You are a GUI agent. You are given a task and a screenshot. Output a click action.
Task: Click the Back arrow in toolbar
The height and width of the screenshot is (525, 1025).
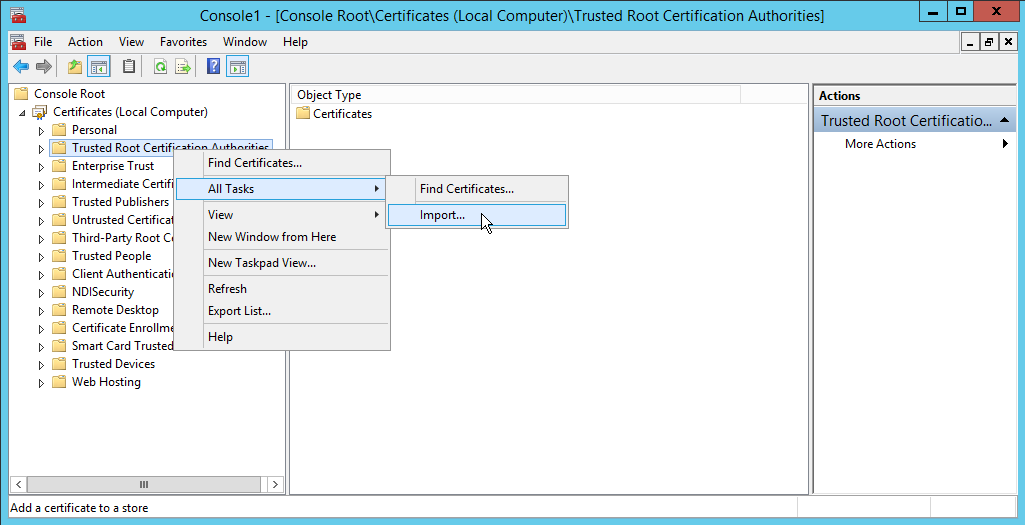(20, 67)
